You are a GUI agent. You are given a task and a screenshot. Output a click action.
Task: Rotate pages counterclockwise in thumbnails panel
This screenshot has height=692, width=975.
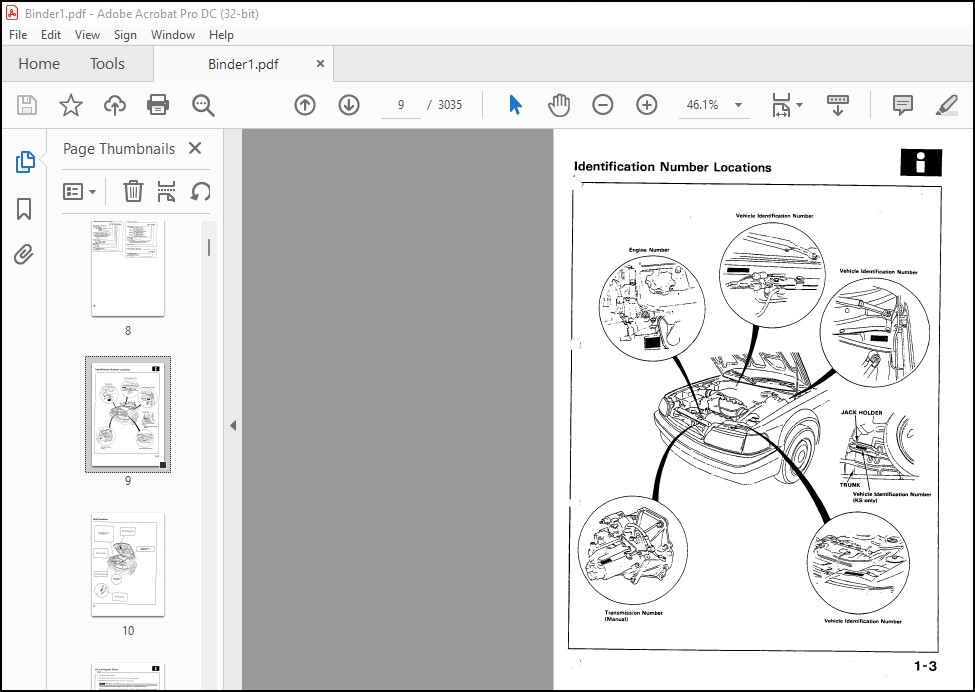[200, 191]
